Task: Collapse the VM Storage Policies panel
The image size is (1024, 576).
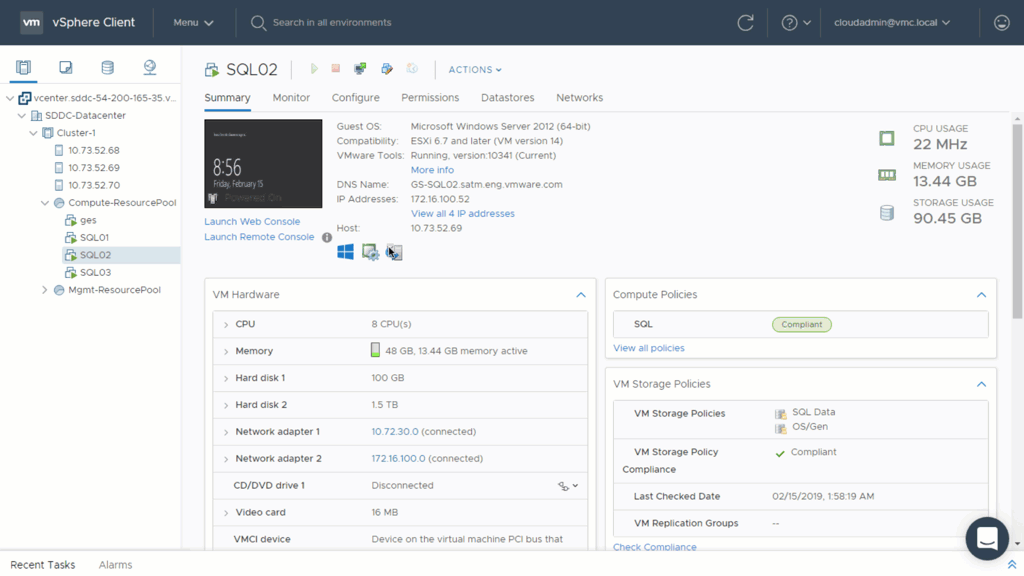Action: pyautogui.click(x=981, y=385)
